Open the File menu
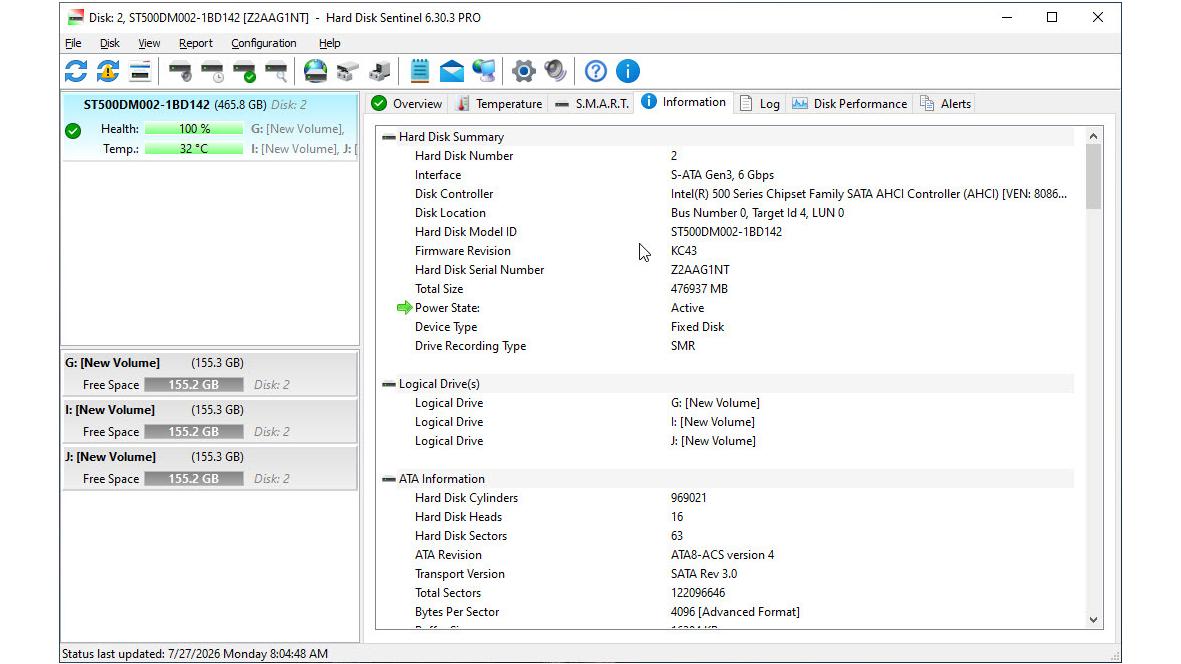 pos(73,43)
